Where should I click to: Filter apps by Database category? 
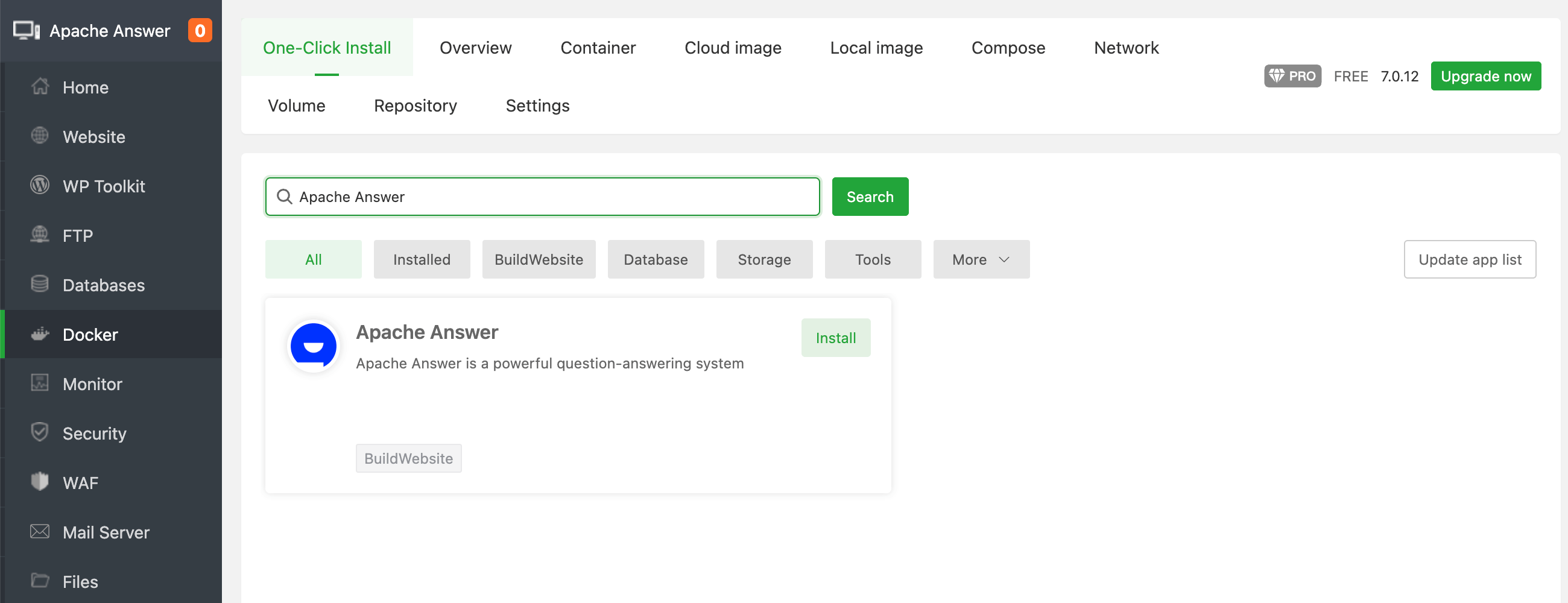pyautogui.click(x=656, y=260)
